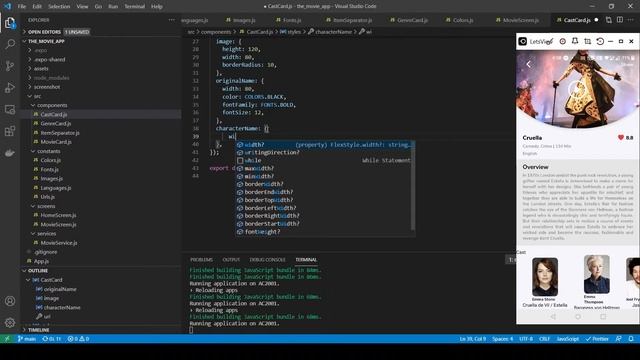
Task: Click the LetsView pin-on-top icon
Action: point(575,42)
